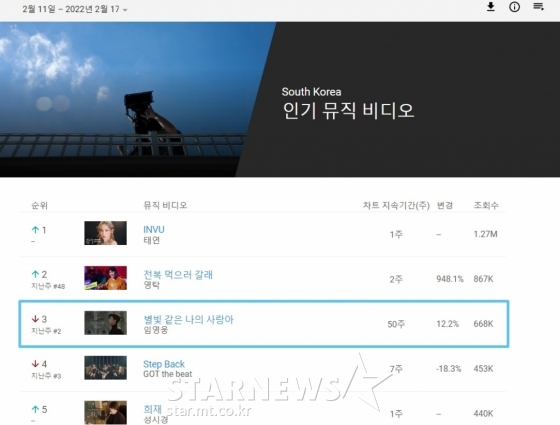Open the 전복 먹으러 갈래 video link
560x425 pixels.
[178, 275]
